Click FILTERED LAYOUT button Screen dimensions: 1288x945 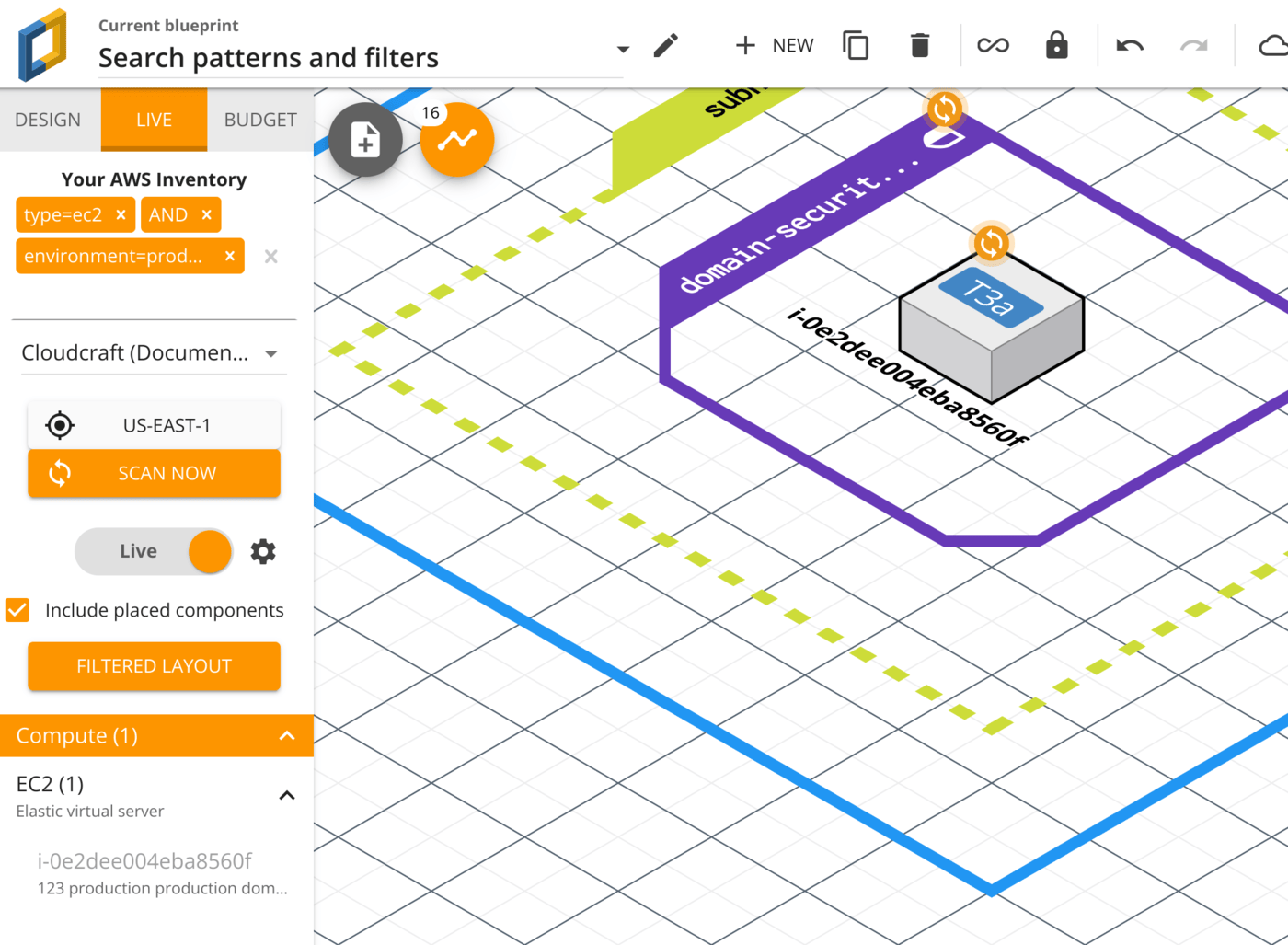(154, 666)
